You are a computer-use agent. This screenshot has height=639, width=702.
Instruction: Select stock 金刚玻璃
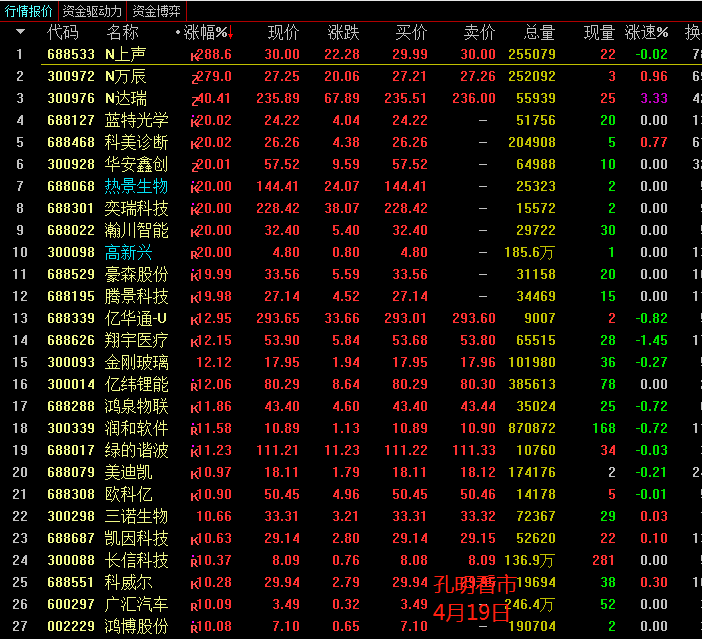(x=137, y=362)
